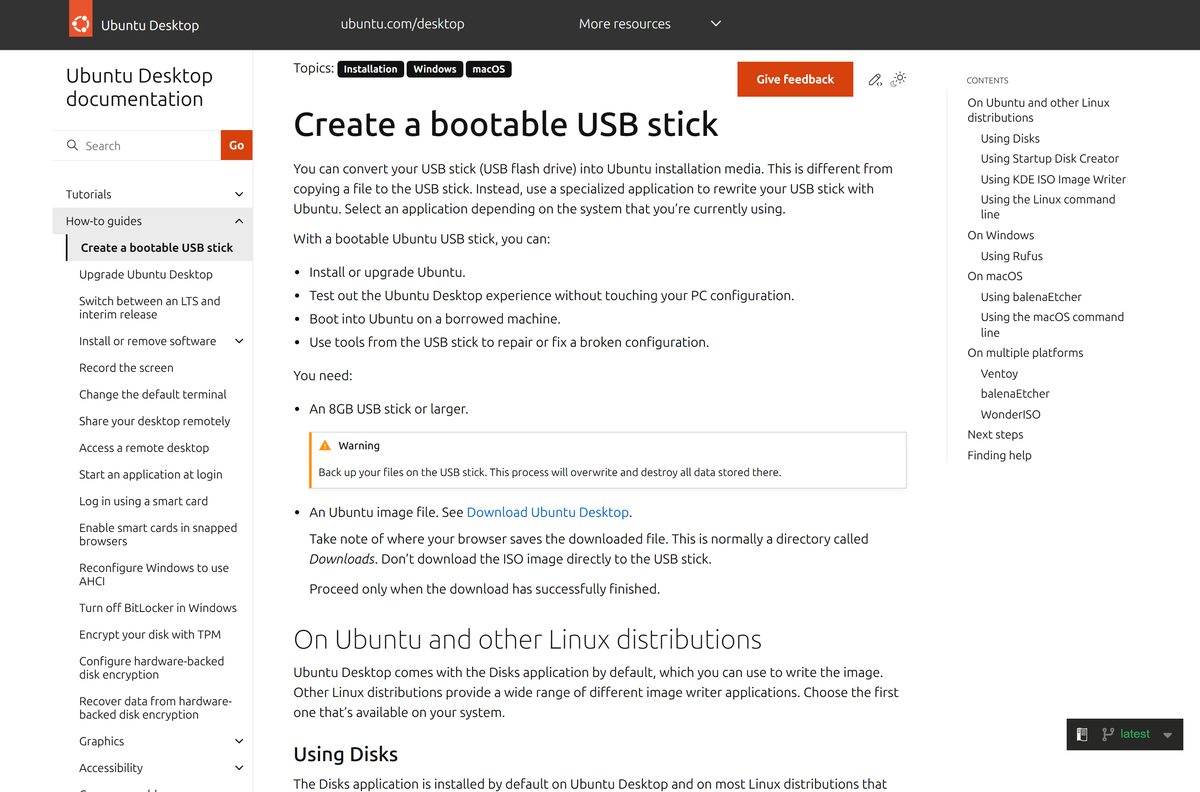Image resolution: width=1200 pixels, height=792 pixels.
Task: Jump to Ventoy in contents
Action: 999,374
